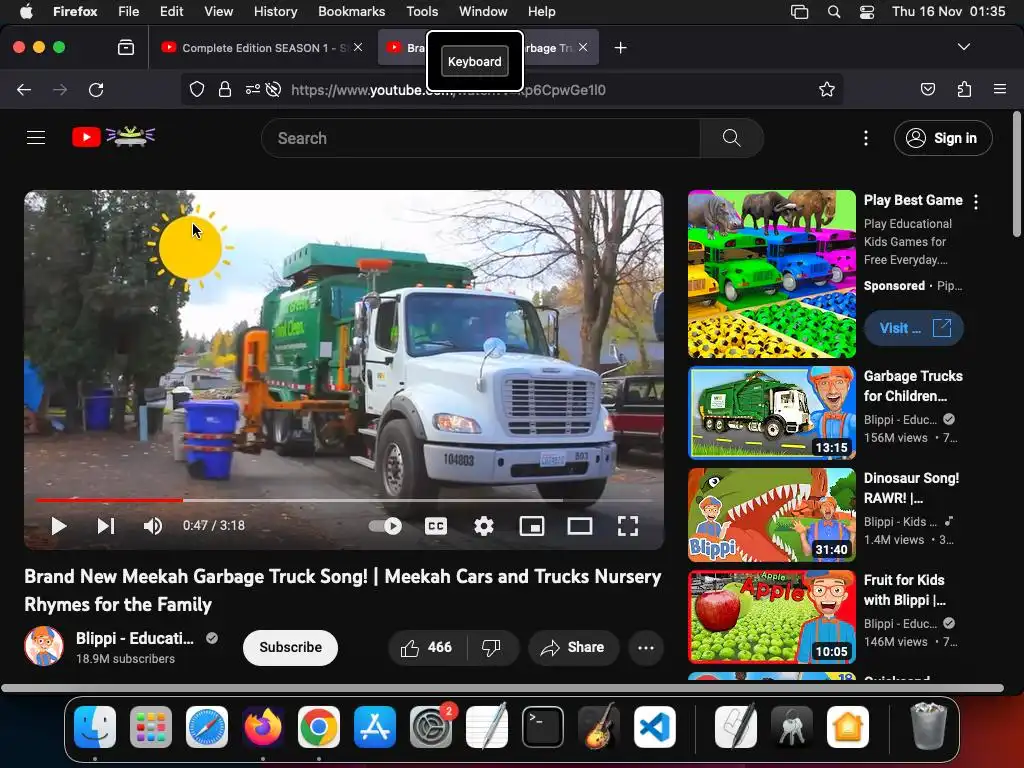Open macOS Control Center
This screenshot has height=768, width=1024.
point(867,11)
